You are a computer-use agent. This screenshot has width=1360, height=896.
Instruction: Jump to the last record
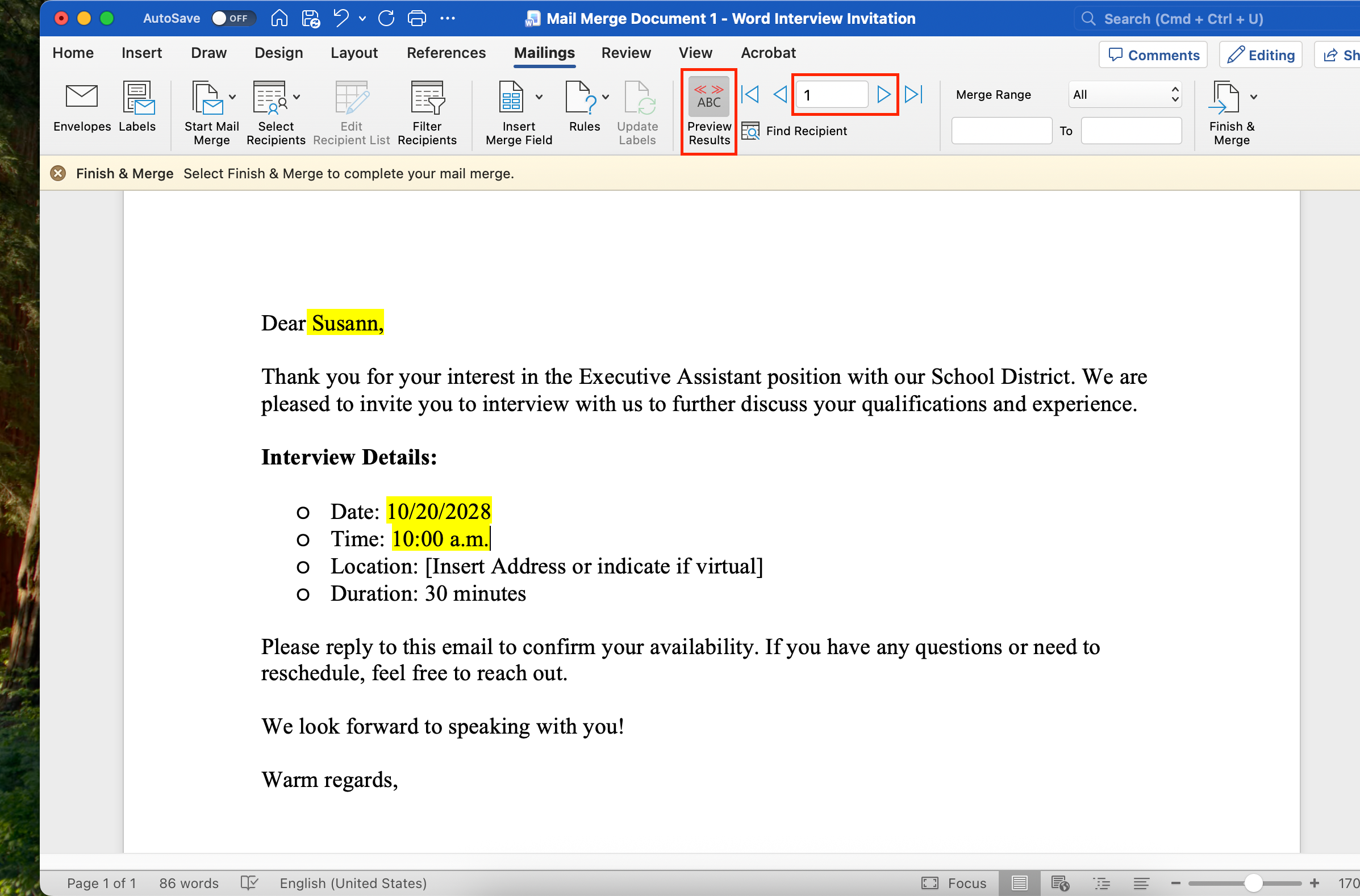tap(913, 94)
